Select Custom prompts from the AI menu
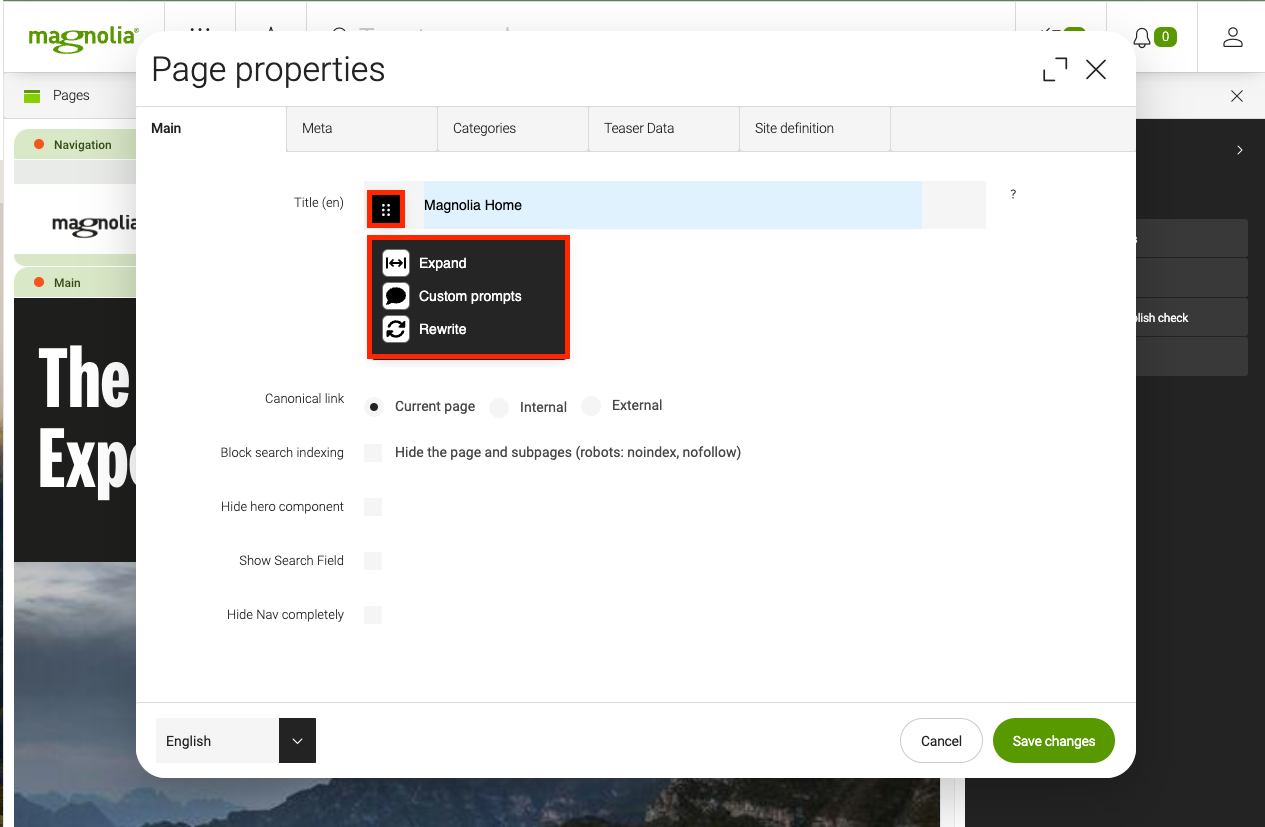This screenshot has height=827, width=1265. (470, 296)
